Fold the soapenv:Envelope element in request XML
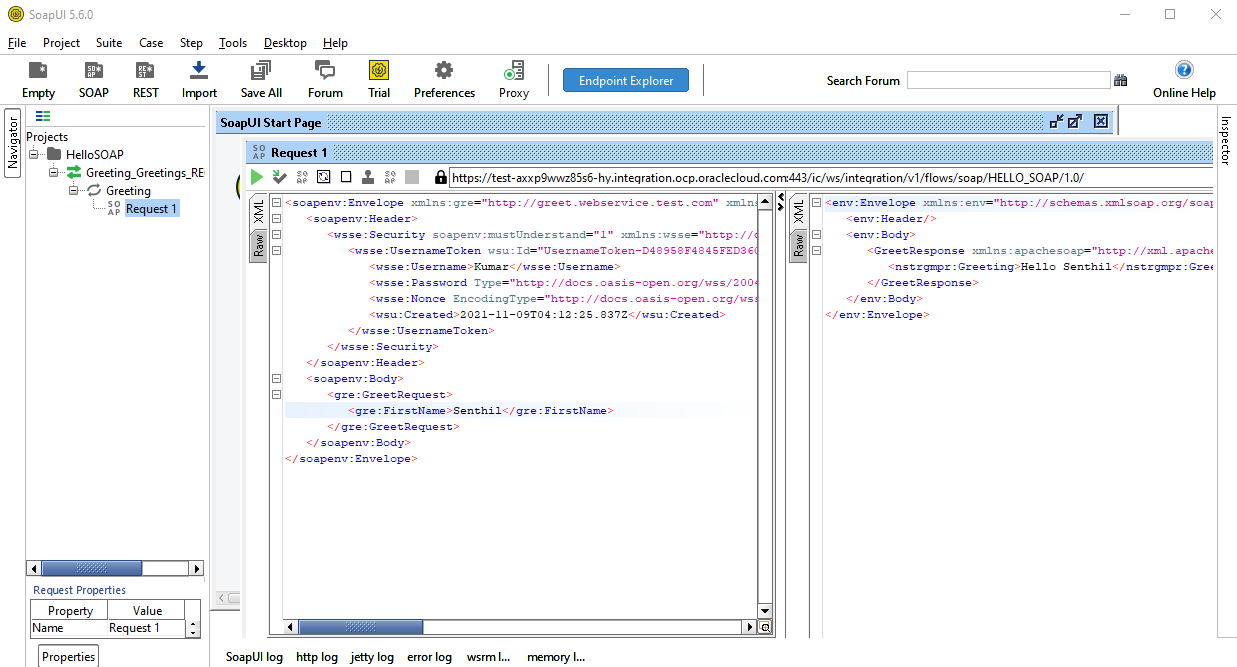The width and height of the screenshot is (1237, 667). point(276,203)
